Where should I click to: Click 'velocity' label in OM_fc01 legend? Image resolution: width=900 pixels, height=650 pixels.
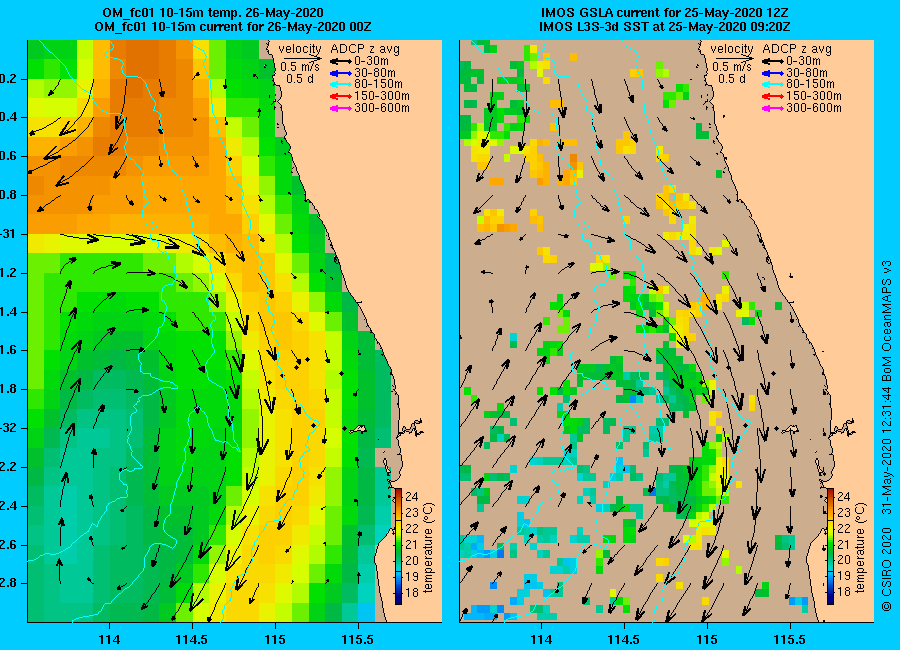point(300,49)
